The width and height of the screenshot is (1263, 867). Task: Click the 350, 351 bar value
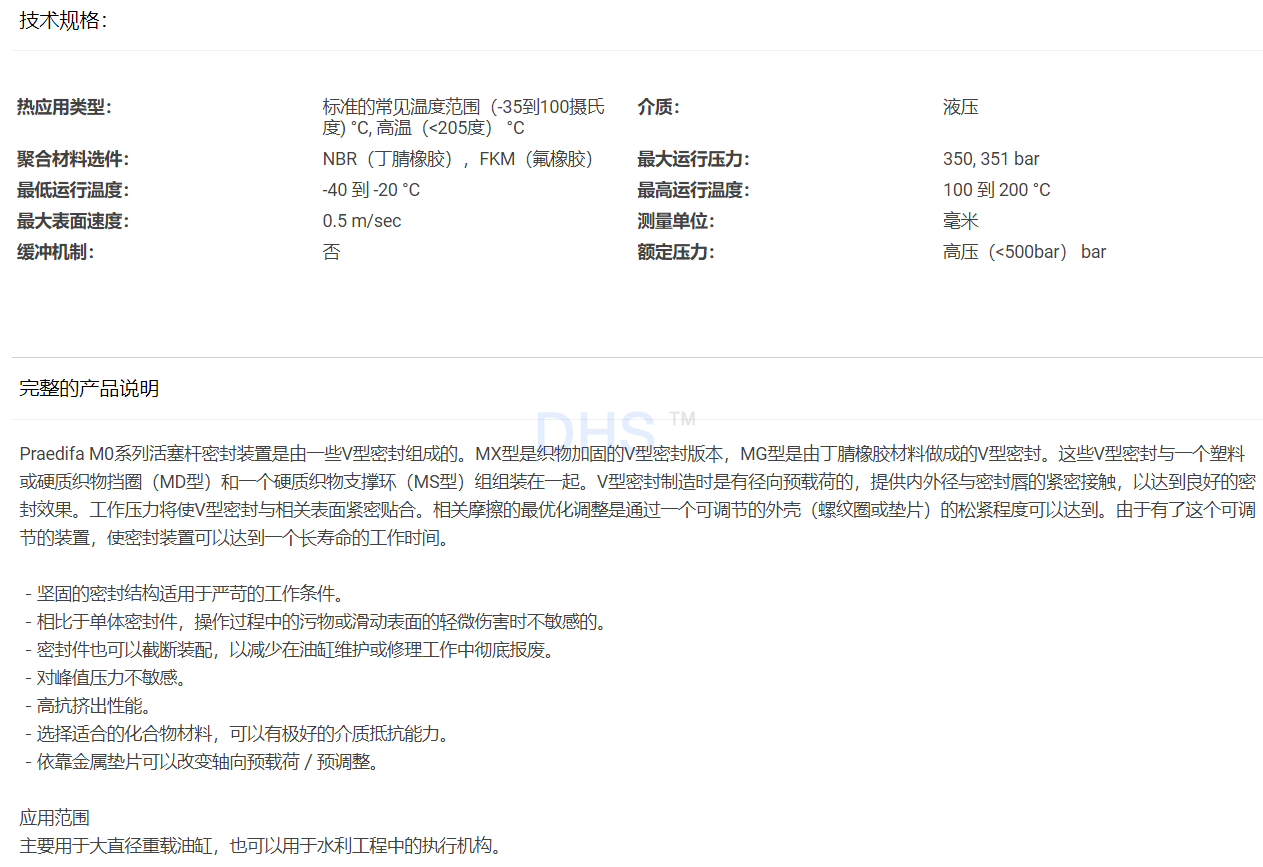click(x=991, y=159)
